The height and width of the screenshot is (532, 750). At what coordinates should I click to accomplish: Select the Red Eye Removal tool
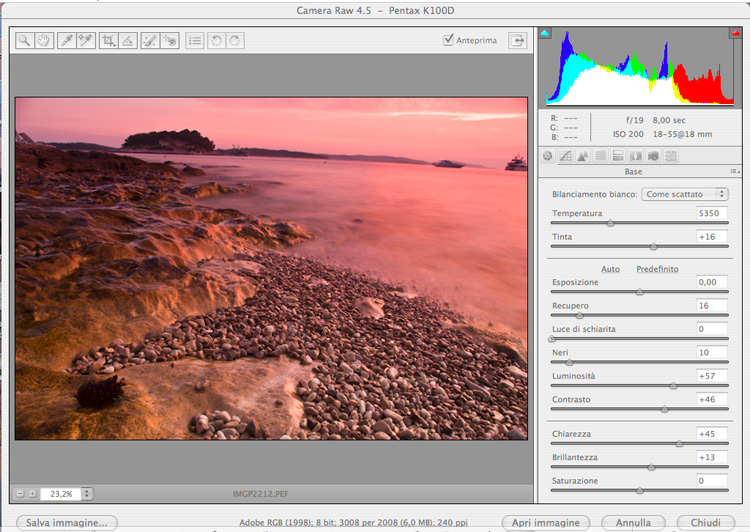(x=169, y=41)
